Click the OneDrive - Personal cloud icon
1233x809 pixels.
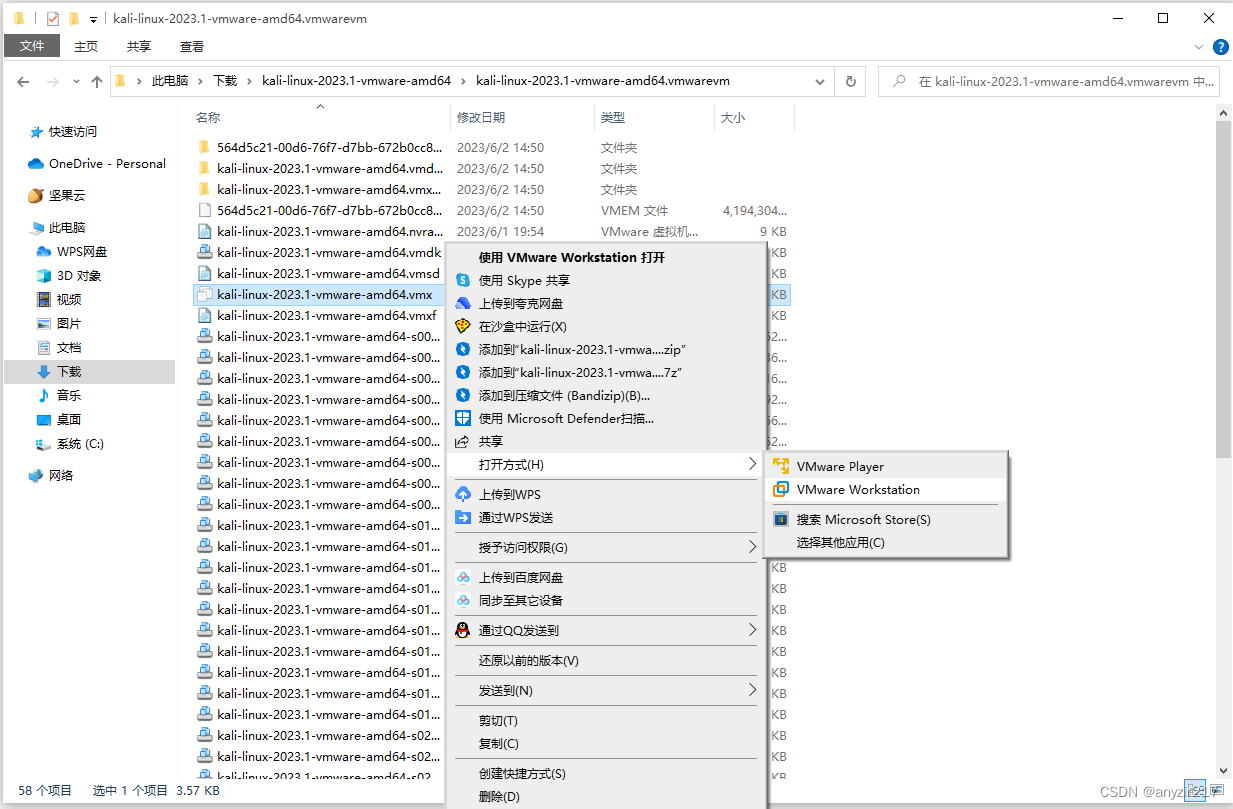[36, 164]
